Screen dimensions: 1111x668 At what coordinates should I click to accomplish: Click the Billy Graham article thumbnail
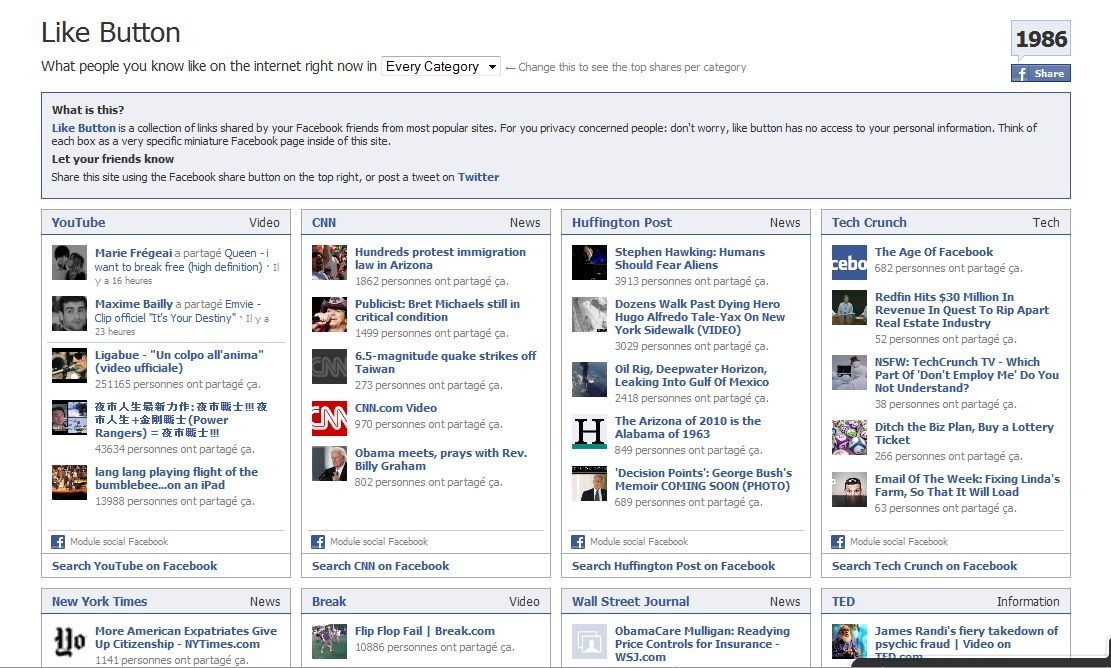coord(329,463)
